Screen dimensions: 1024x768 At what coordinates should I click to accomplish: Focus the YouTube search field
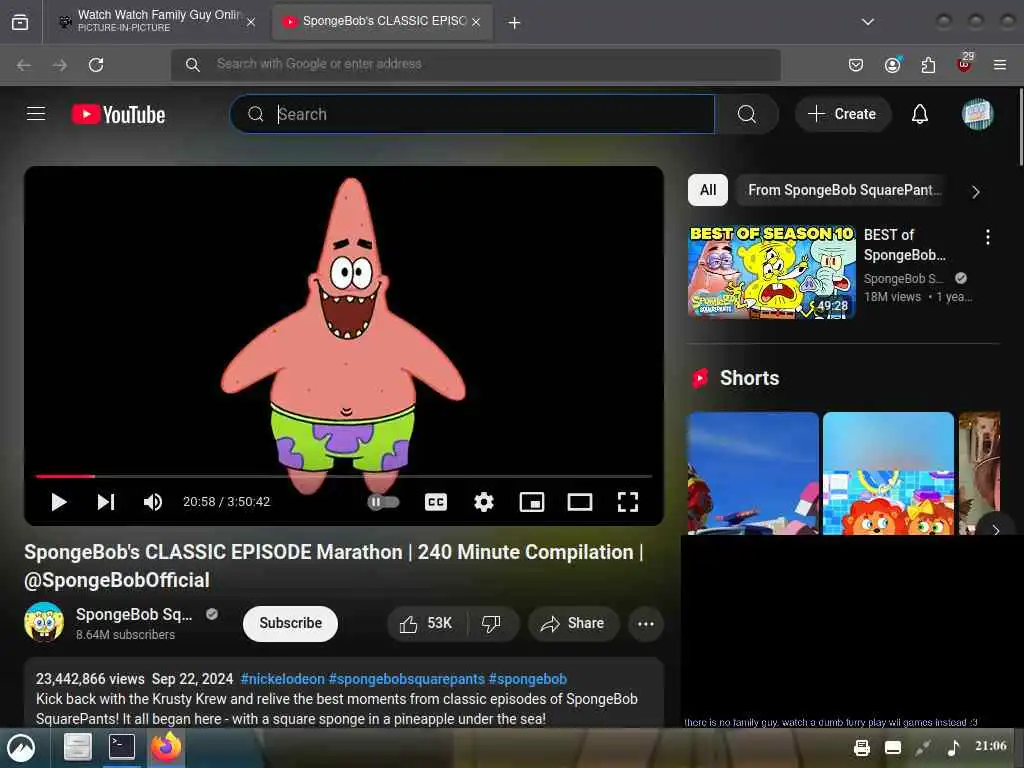[x=473, y=114]
